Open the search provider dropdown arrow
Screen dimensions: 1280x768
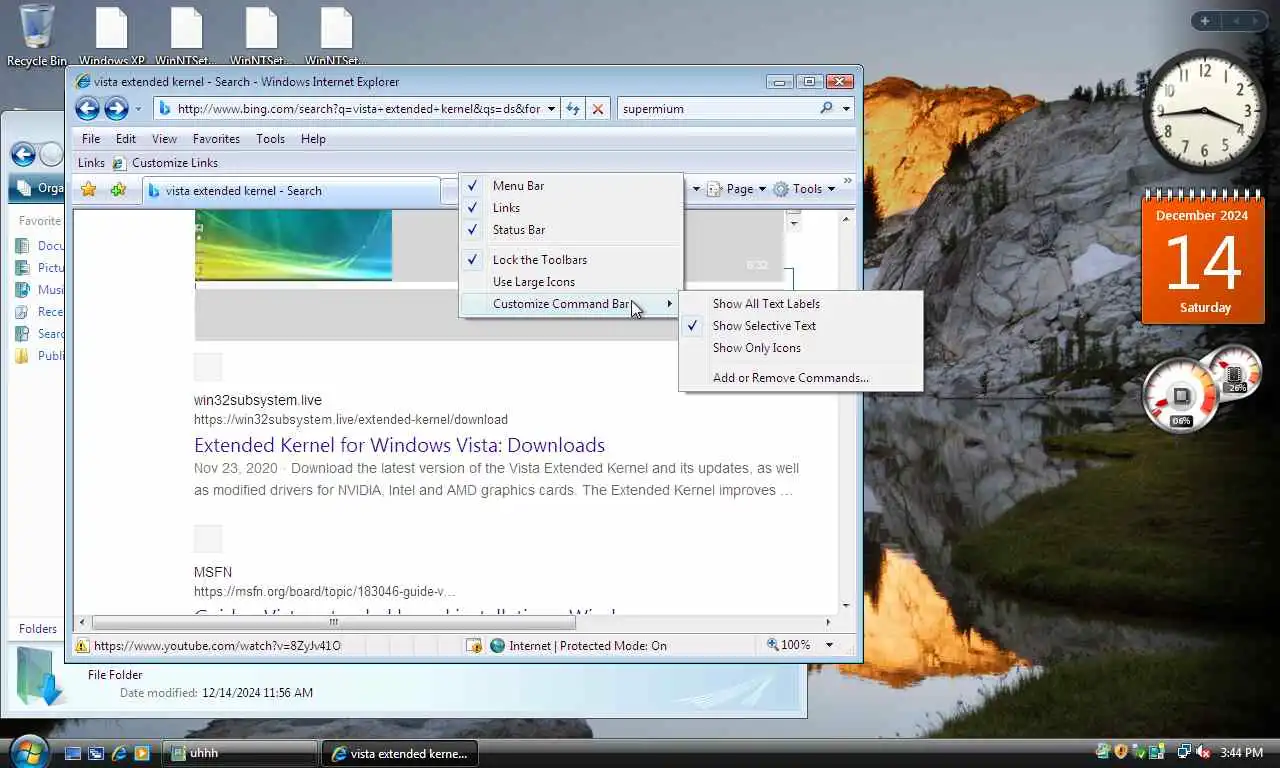click(x=846, y=109)
